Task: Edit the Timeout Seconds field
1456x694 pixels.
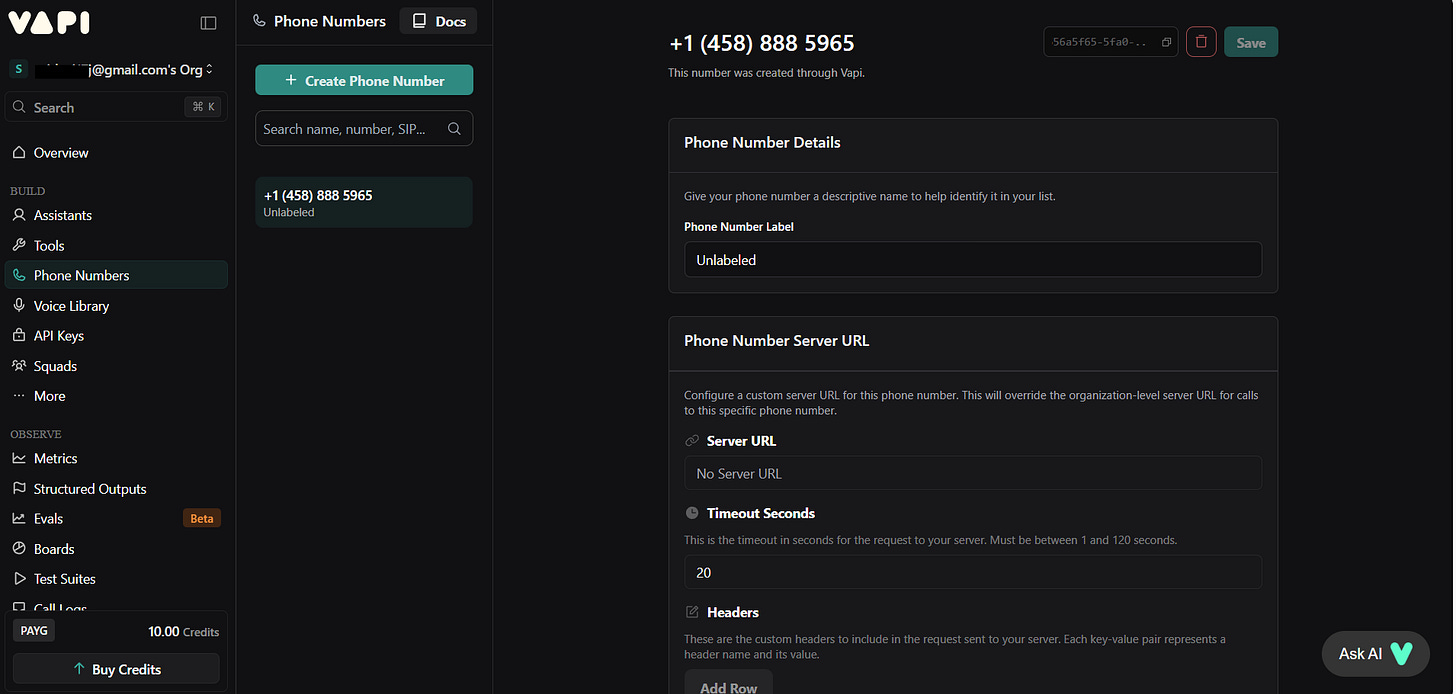Action: (x=972, y=572)
